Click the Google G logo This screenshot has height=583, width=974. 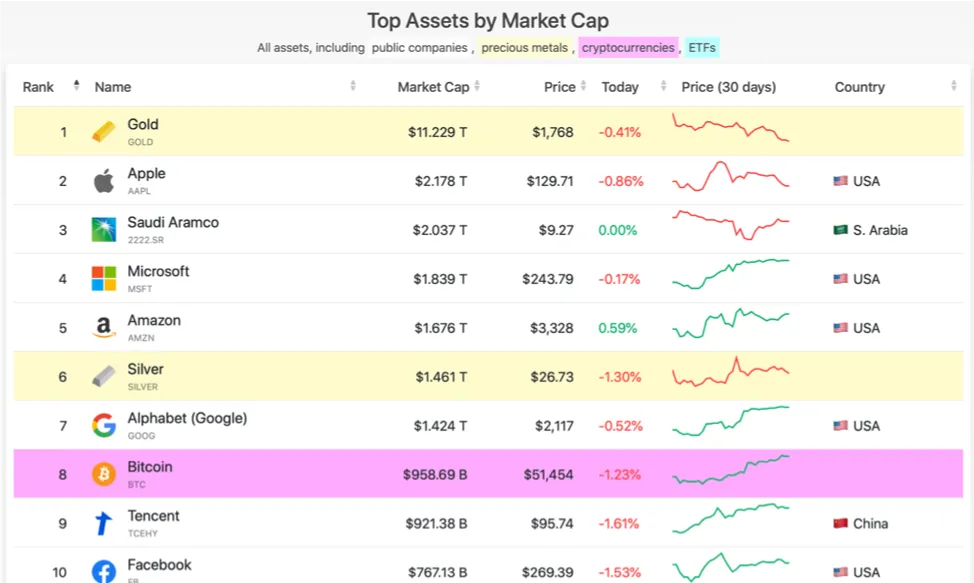pyautogui.click(x=104, y=425)
